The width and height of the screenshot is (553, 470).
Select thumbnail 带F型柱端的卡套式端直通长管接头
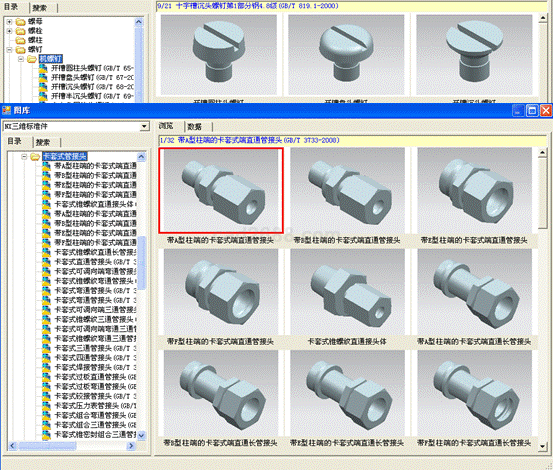pyautogui.click(x=474, y=393)
